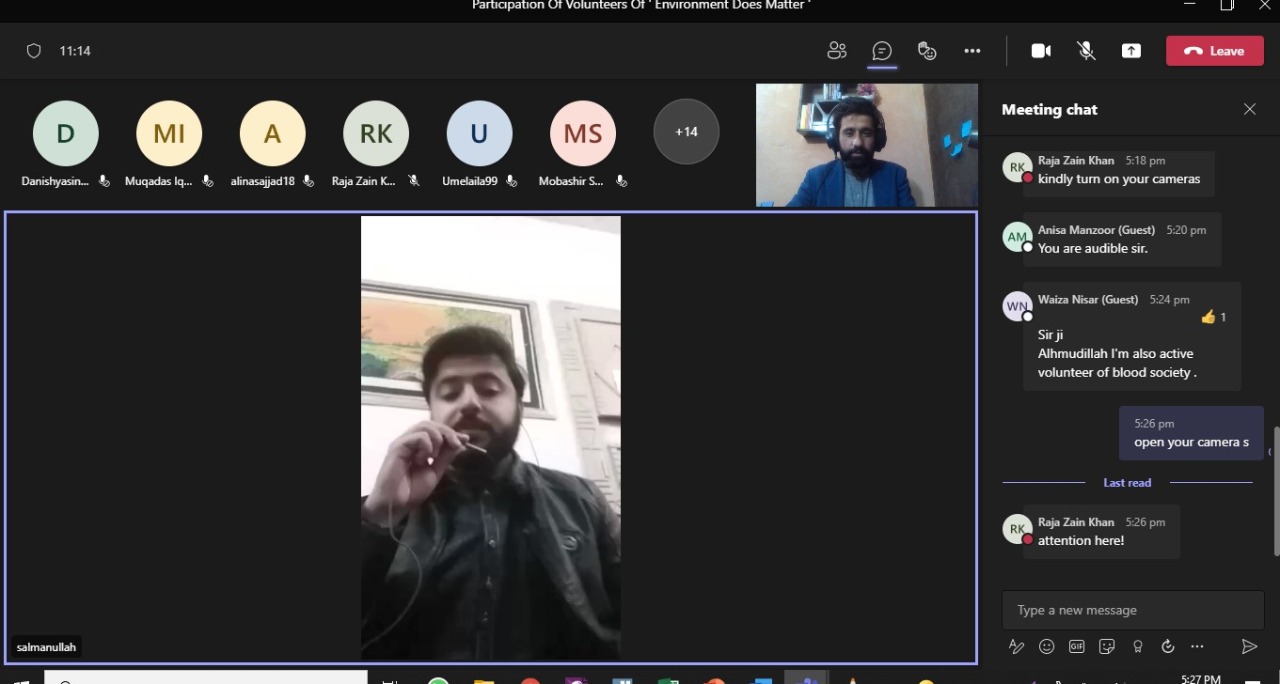1280x684 pixels.
Task: Expand the +14 additional participants bubble
Action: (x=686, y=132)
